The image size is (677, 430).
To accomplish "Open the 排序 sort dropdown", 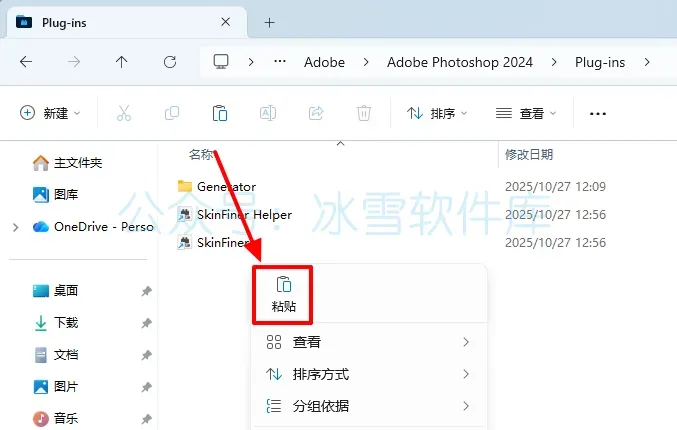I will pos(437,113).
